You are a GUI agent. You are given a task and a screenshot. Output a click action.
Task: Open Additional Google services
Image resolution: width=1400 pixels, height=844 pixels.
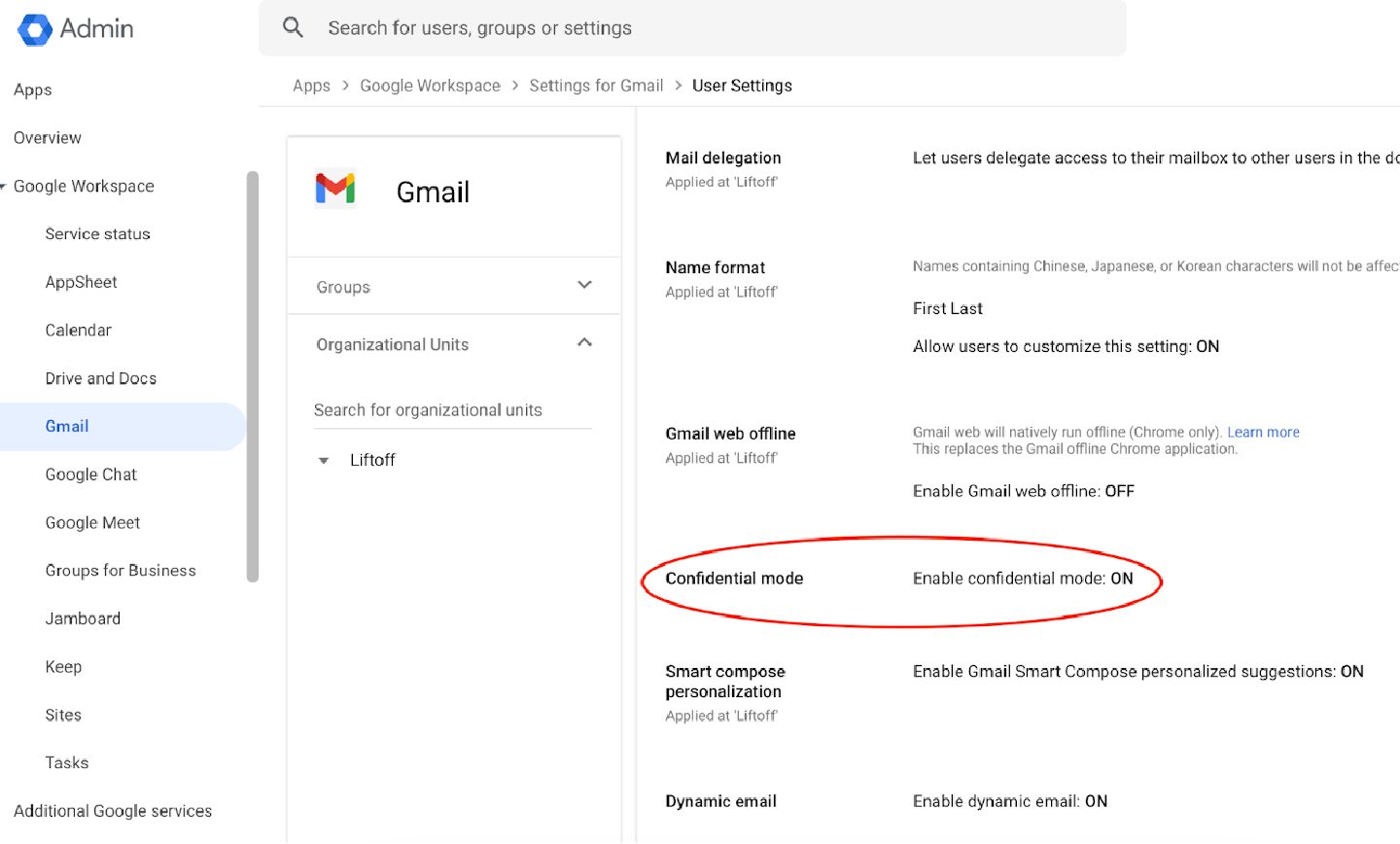[113, 811]
